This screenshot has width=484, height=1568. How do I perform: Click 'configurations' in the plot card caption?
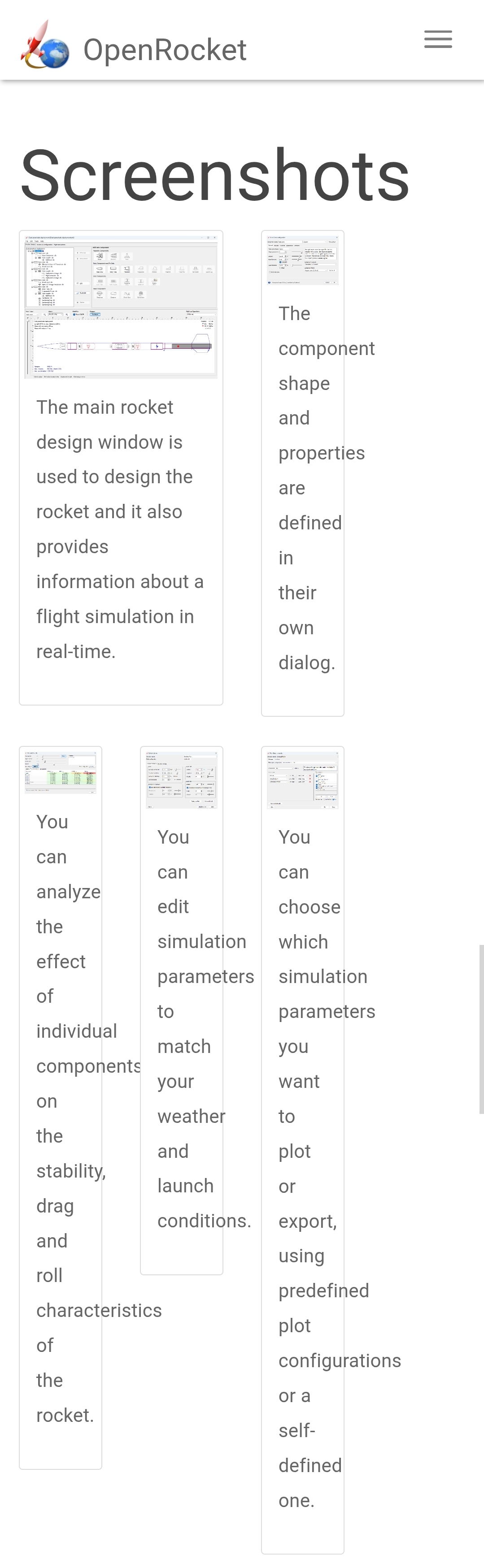point(339,1361)
